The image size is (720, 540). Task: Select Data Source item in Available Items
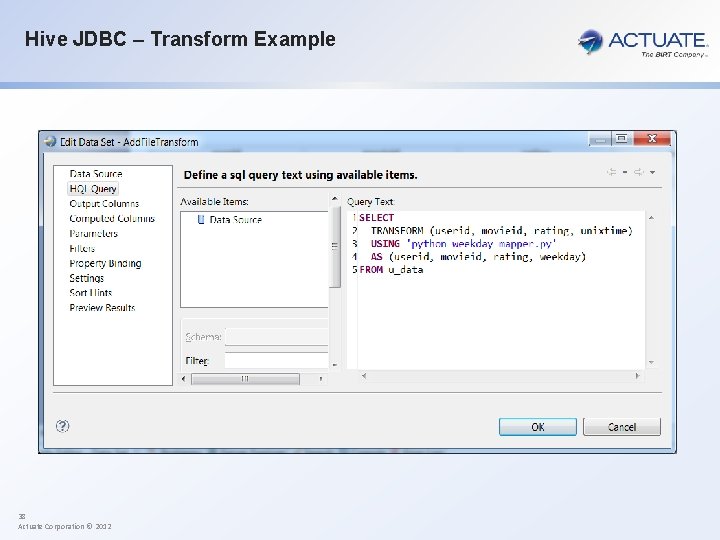point(236,219)
